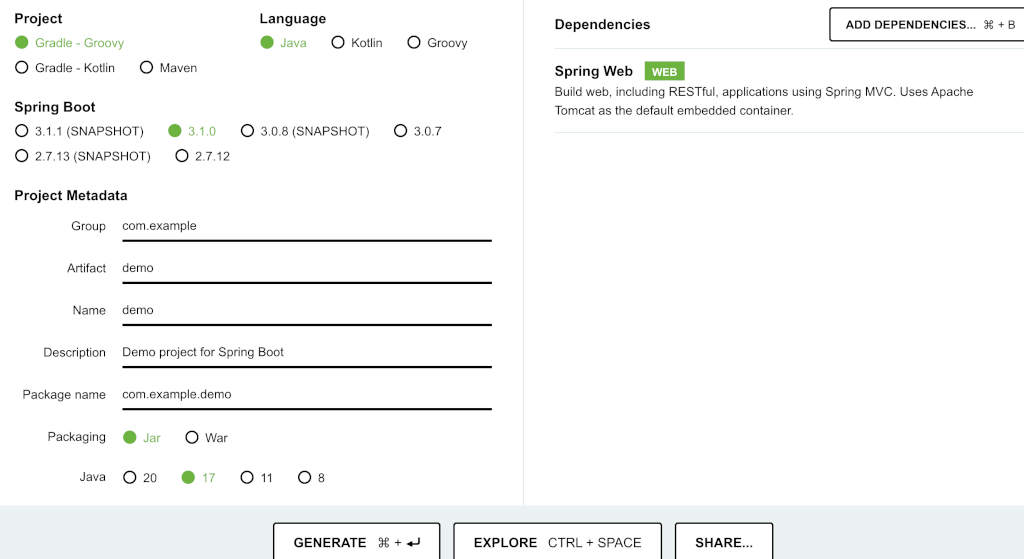Choose Maven as project type

168,68
